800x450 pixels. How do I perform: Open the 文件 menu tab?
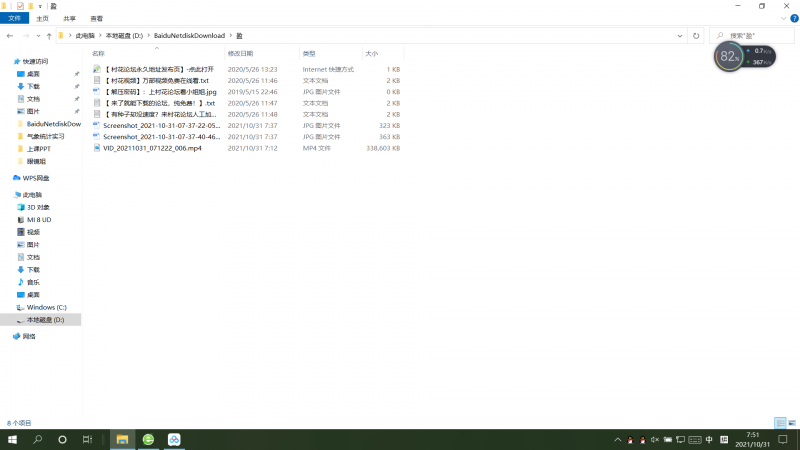[14, 18]
